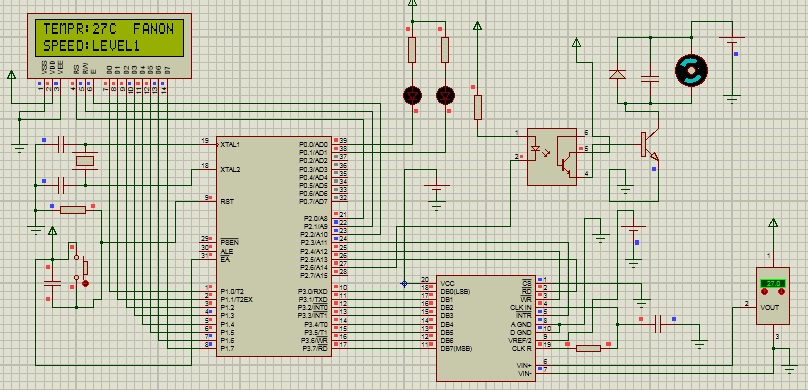
Task: Click the VIN+ pin label on ADC
Action: [x=525, y=365]
